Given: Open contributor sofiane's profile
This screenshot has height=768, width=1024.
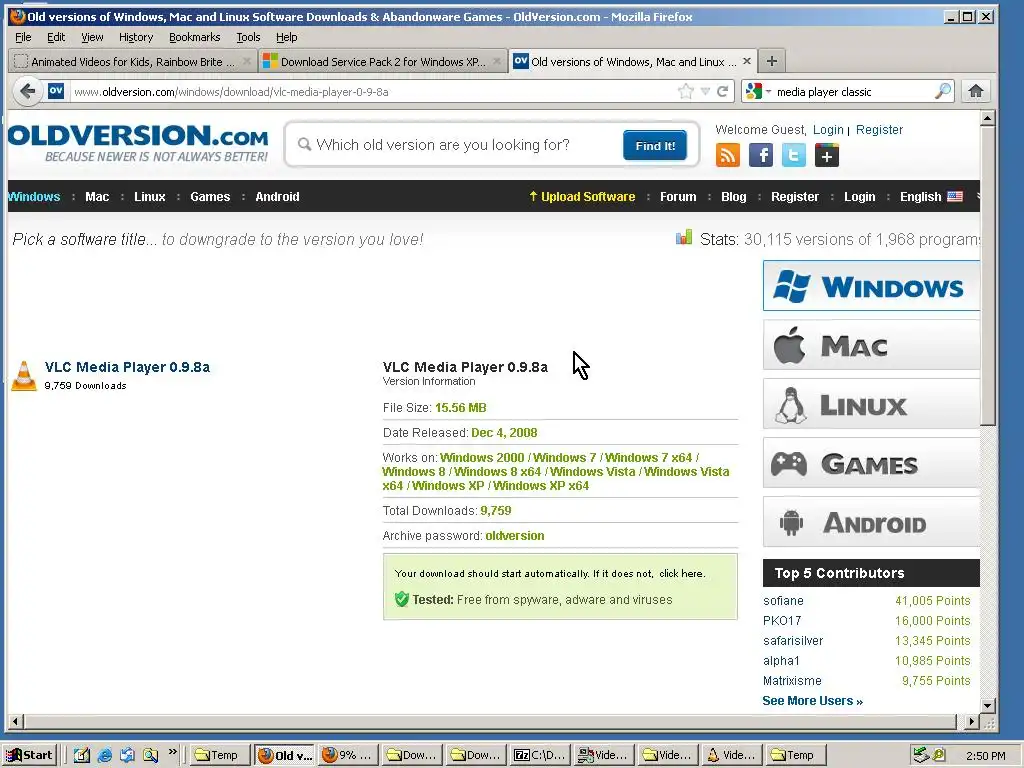Looking at the screenshot, I should tap(783, 600).
